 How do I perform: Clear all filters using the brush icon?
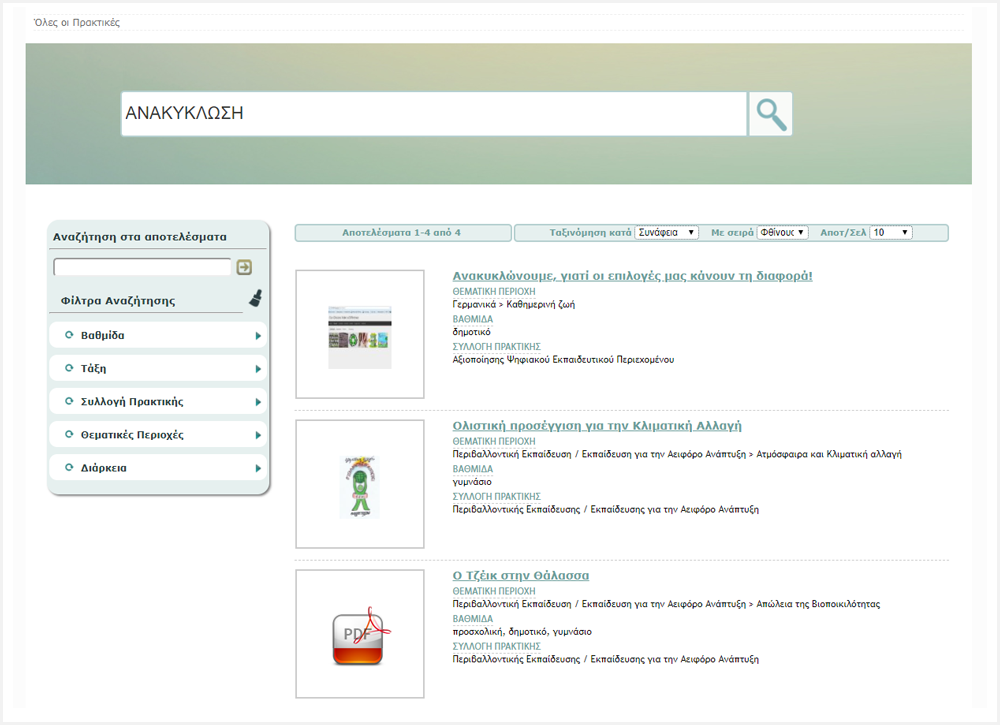pos(256,296)
